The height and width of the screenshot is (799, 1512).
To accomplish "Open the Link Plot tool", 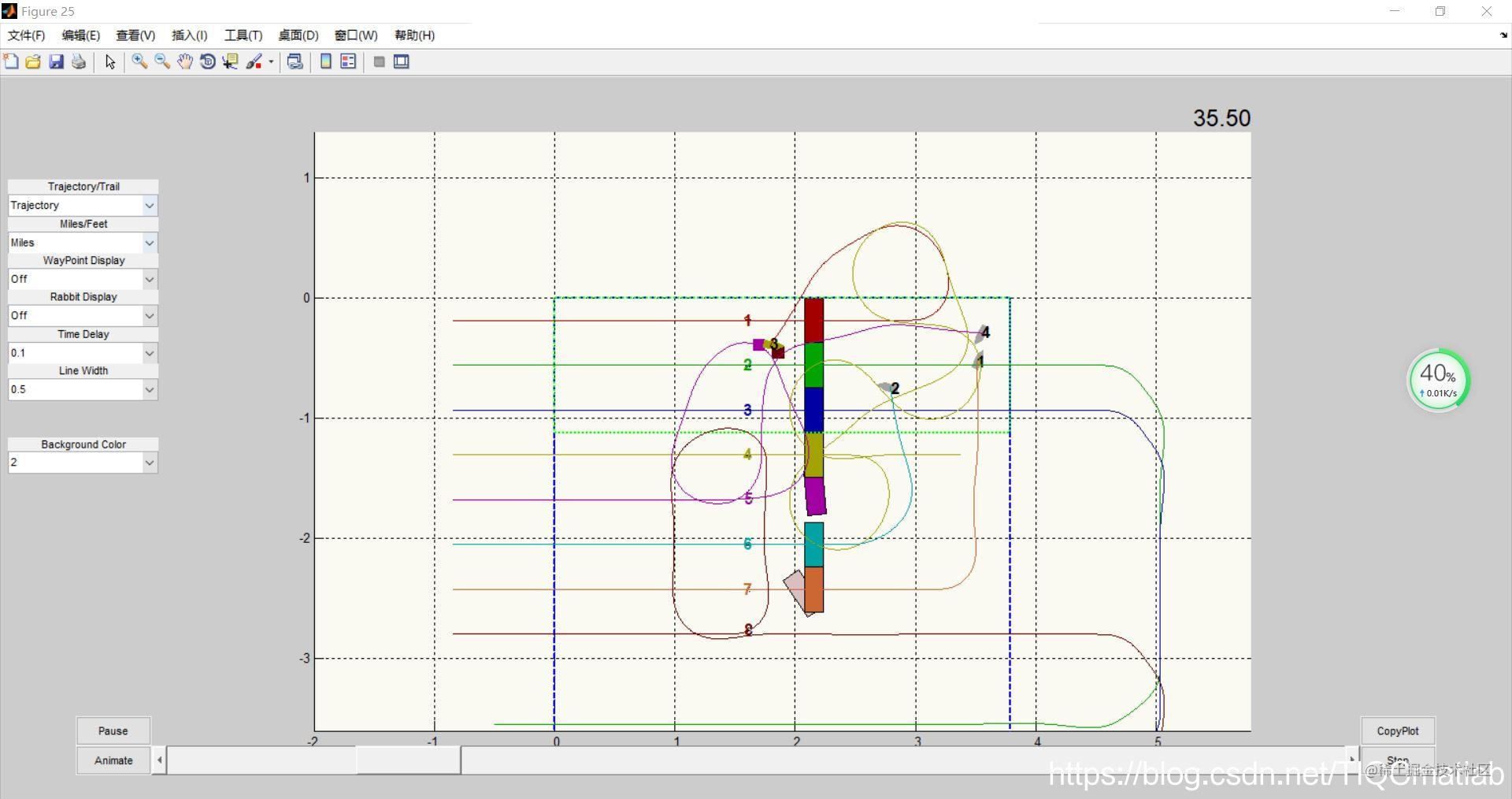I will pos(295,61).
